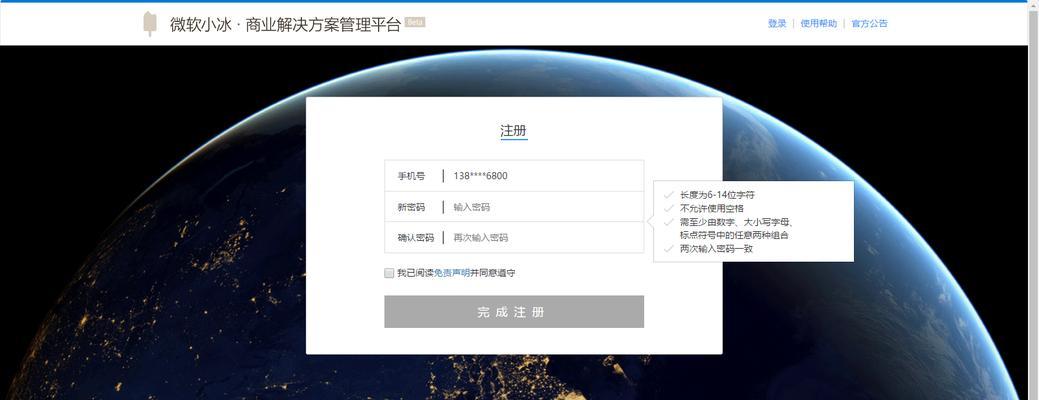Click the 长度为6-14位字符 rule text
The width and height of the screenshot is (1039, 400).
pos(717,195)
